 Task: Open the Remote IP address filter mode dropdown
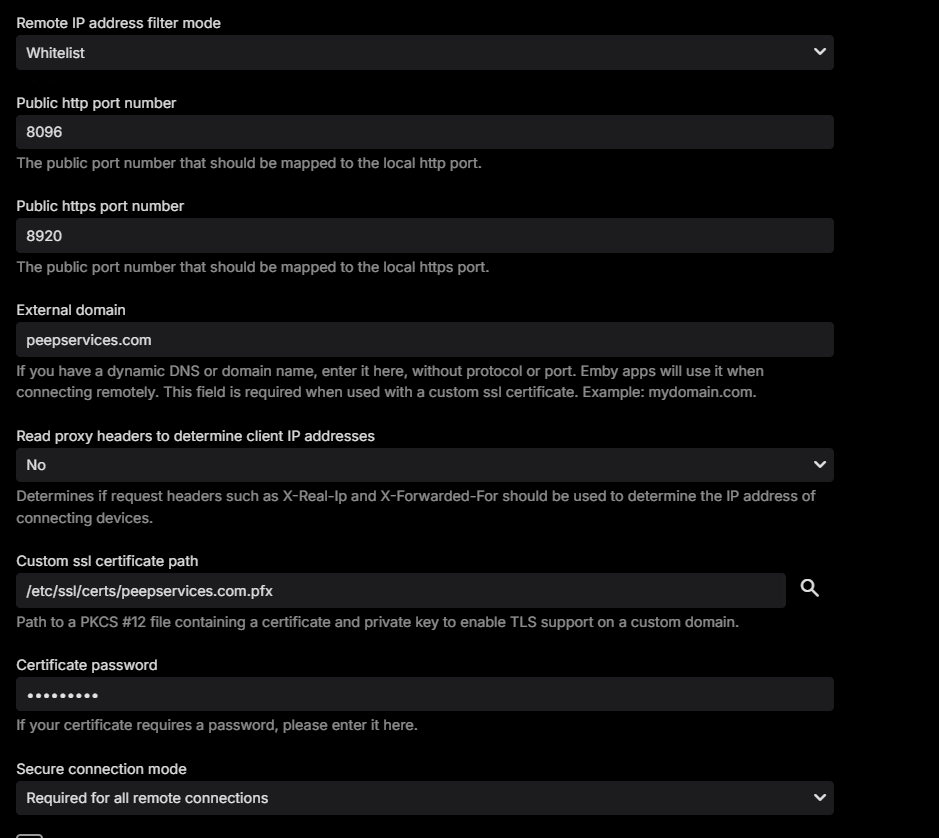[424, 53]
